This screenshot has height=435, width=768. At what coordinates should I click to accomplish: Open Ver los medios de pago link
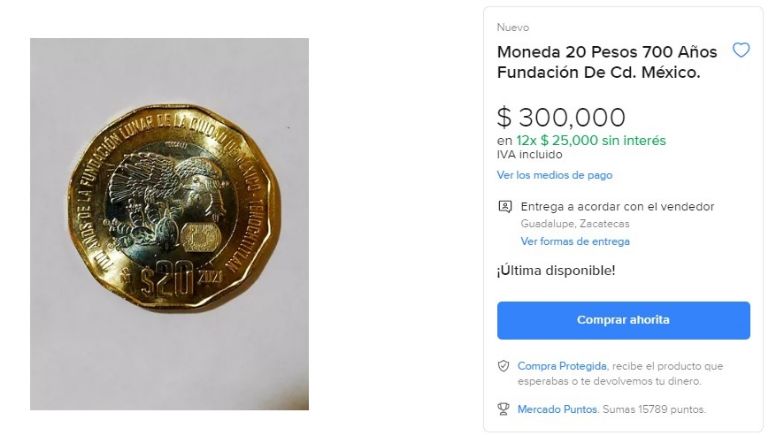click(554, 175)
